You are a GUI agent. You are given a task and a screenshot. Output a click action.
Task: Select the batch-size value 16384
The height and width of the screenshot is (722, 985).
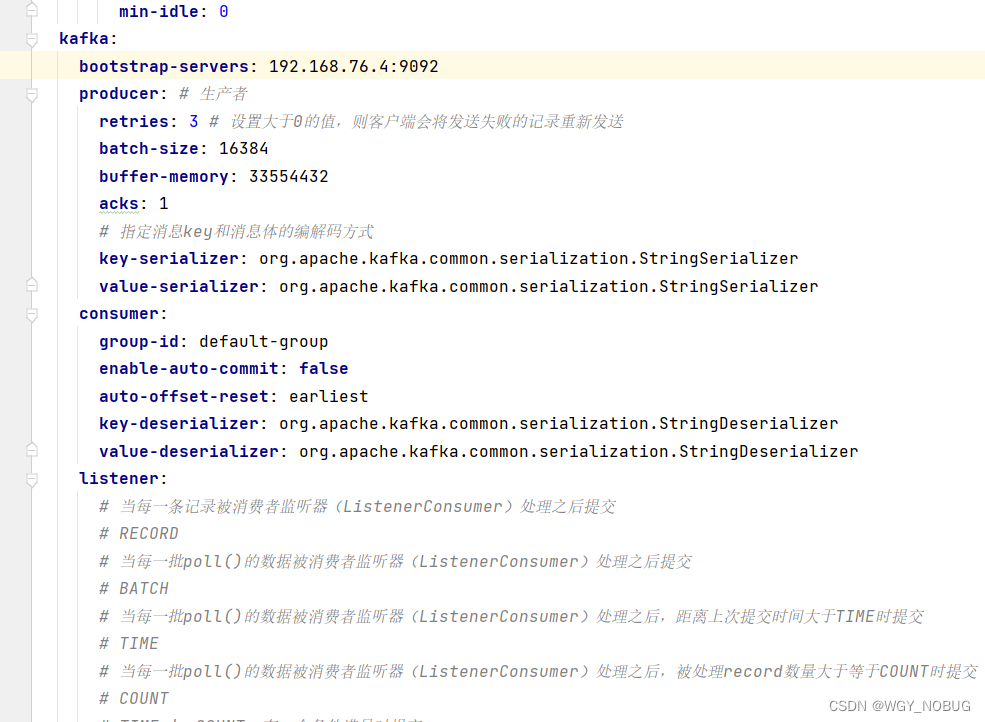(x=244, y=148)
